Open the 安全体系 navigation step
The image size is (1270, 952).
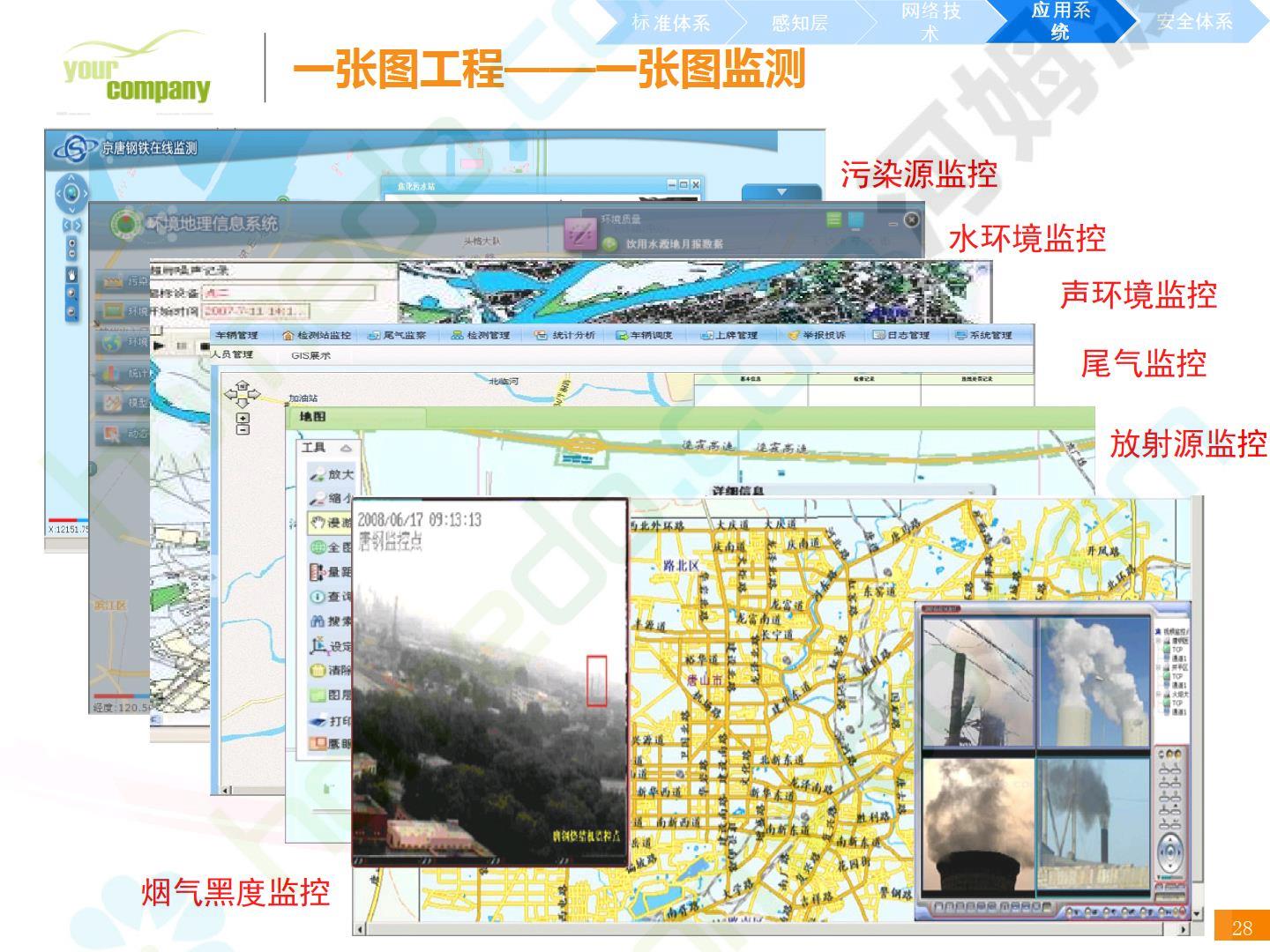point(1195,22)
